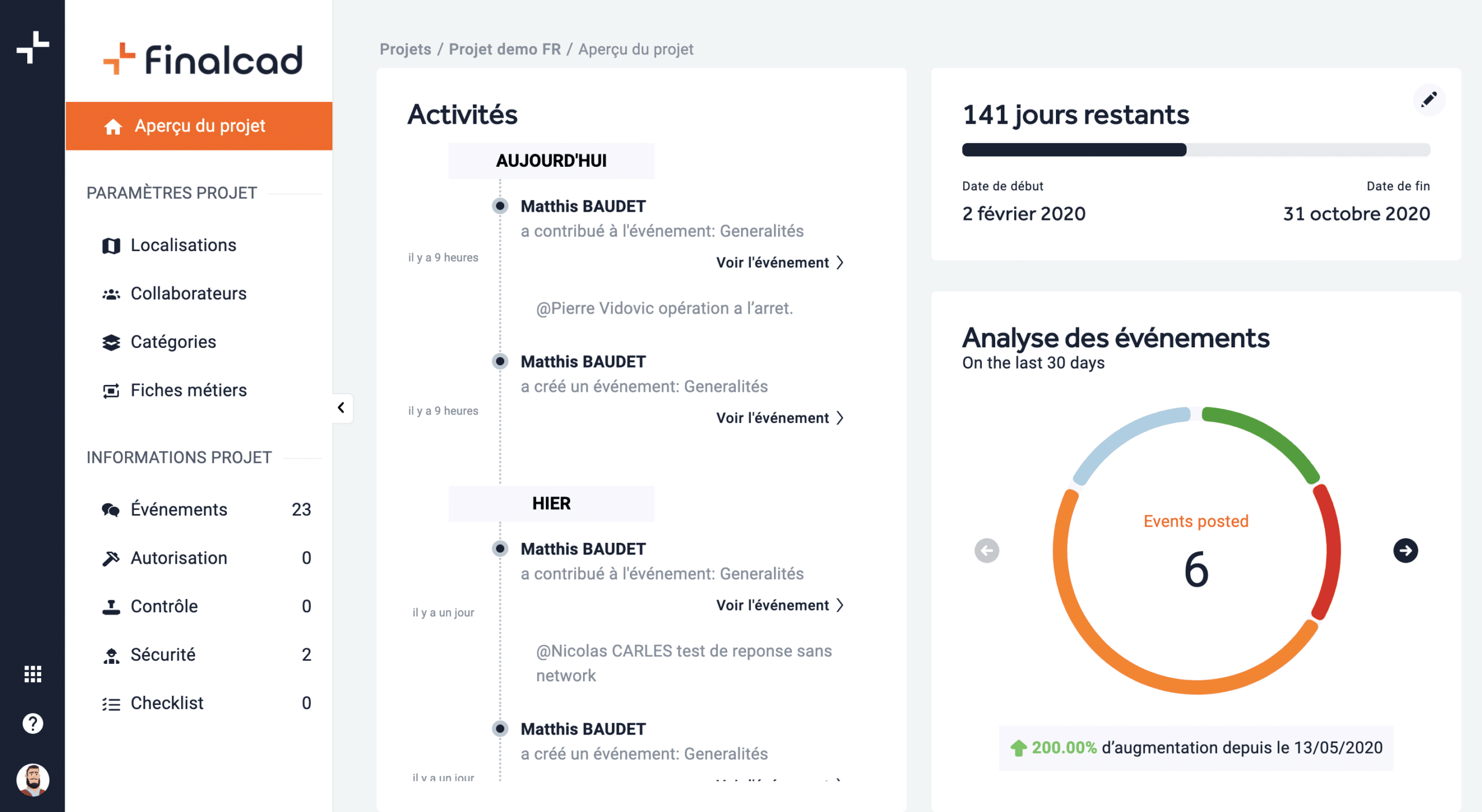This screenshot has height=812, width=1482.
Task: Click the Finalcad plus logo icon in dark rail
Action: pyautogui.click(x=33, y=47)
